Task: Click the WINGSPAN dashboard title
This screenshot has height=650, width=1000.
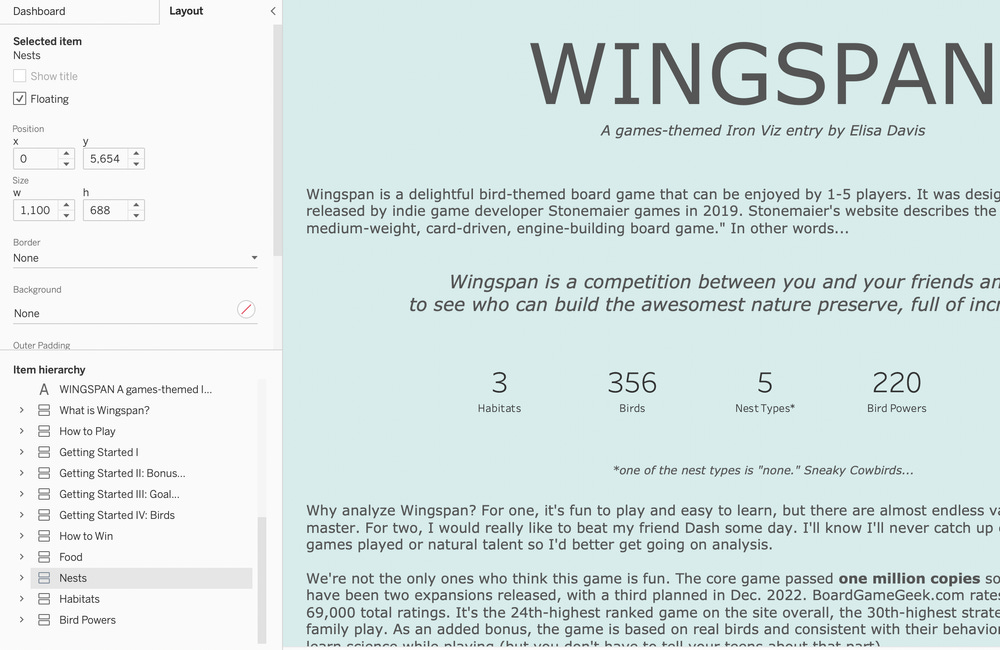Action: (x=763, y=74)
